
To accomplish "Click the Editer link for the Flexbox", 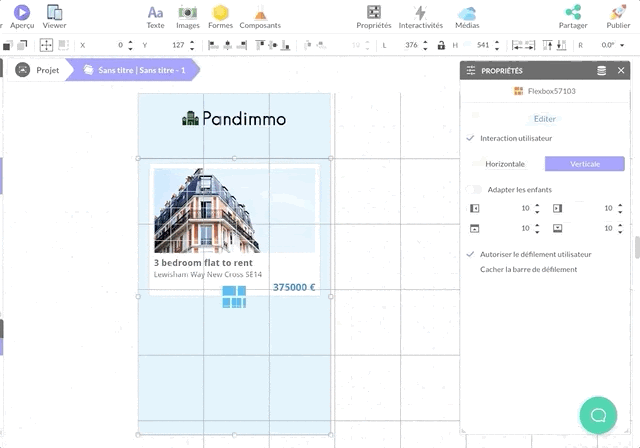I will click(x=545, y=119).
